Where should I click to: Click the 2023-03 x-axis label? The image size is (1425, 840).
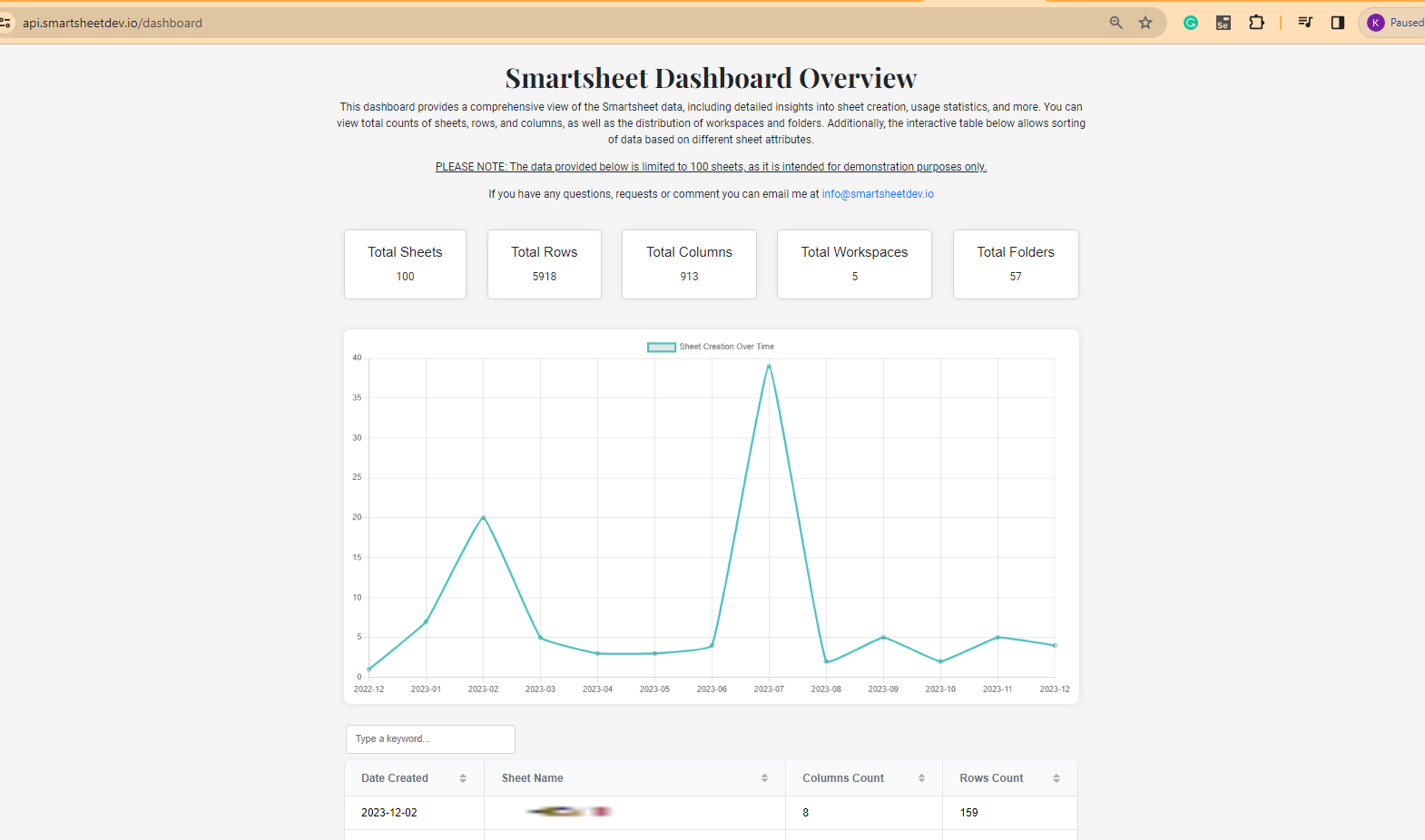pyautogui.click(x=540, y=689)
